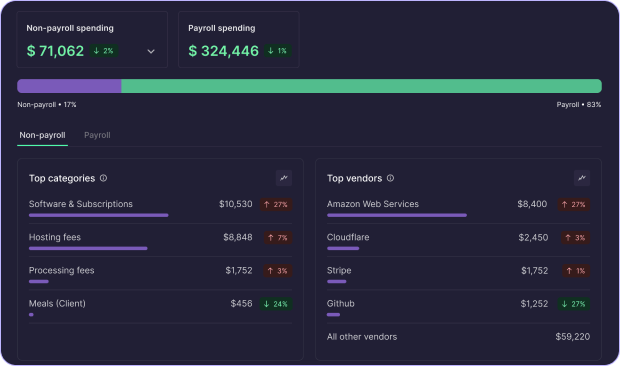The width and height of the screenshot is (620, 366).
Task: Click the 27% up badge for Software & Subscriptions
Action: tap(276, 204)
